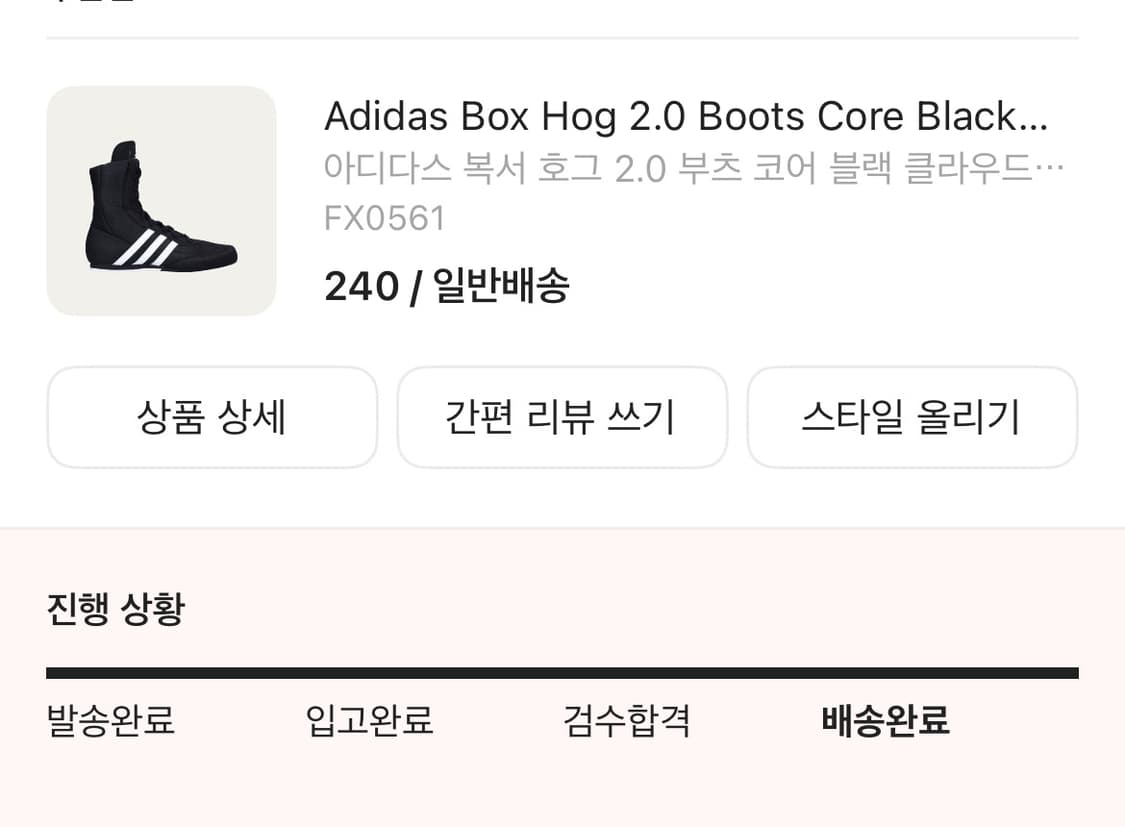The height and width of the screenshot is (827, 1125).
Task: Tap the 검수합격 inspection status
Action: (x=626, y=720)
